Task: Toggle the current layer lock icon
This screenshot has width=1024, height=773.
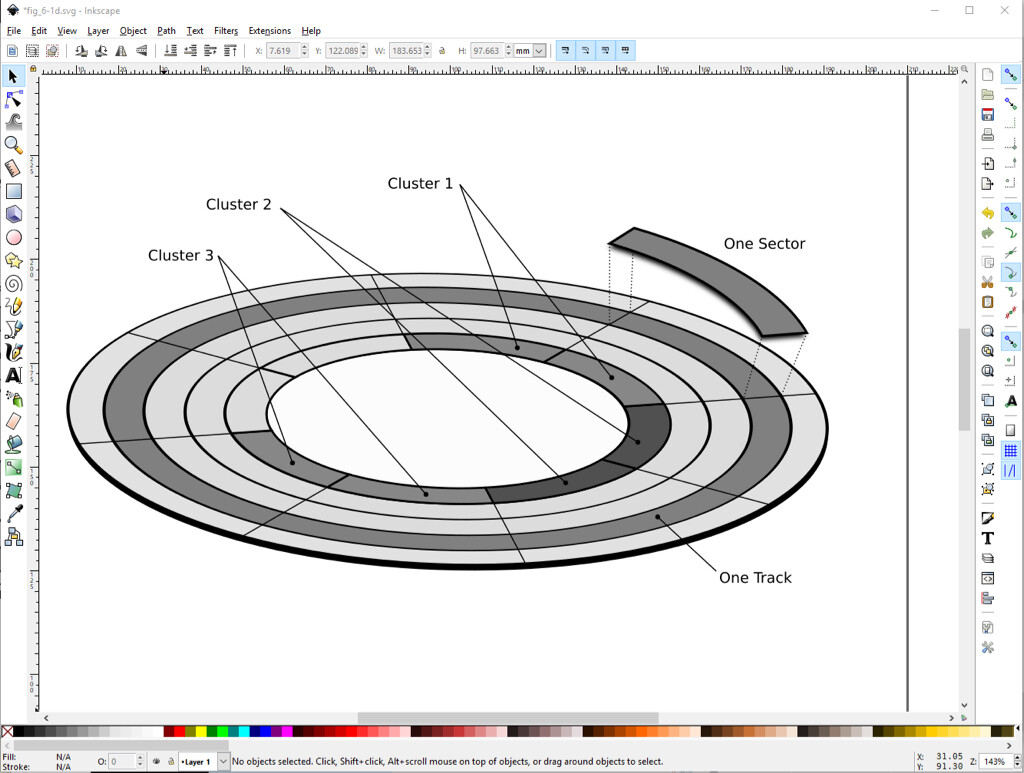Action: point(171,762)
